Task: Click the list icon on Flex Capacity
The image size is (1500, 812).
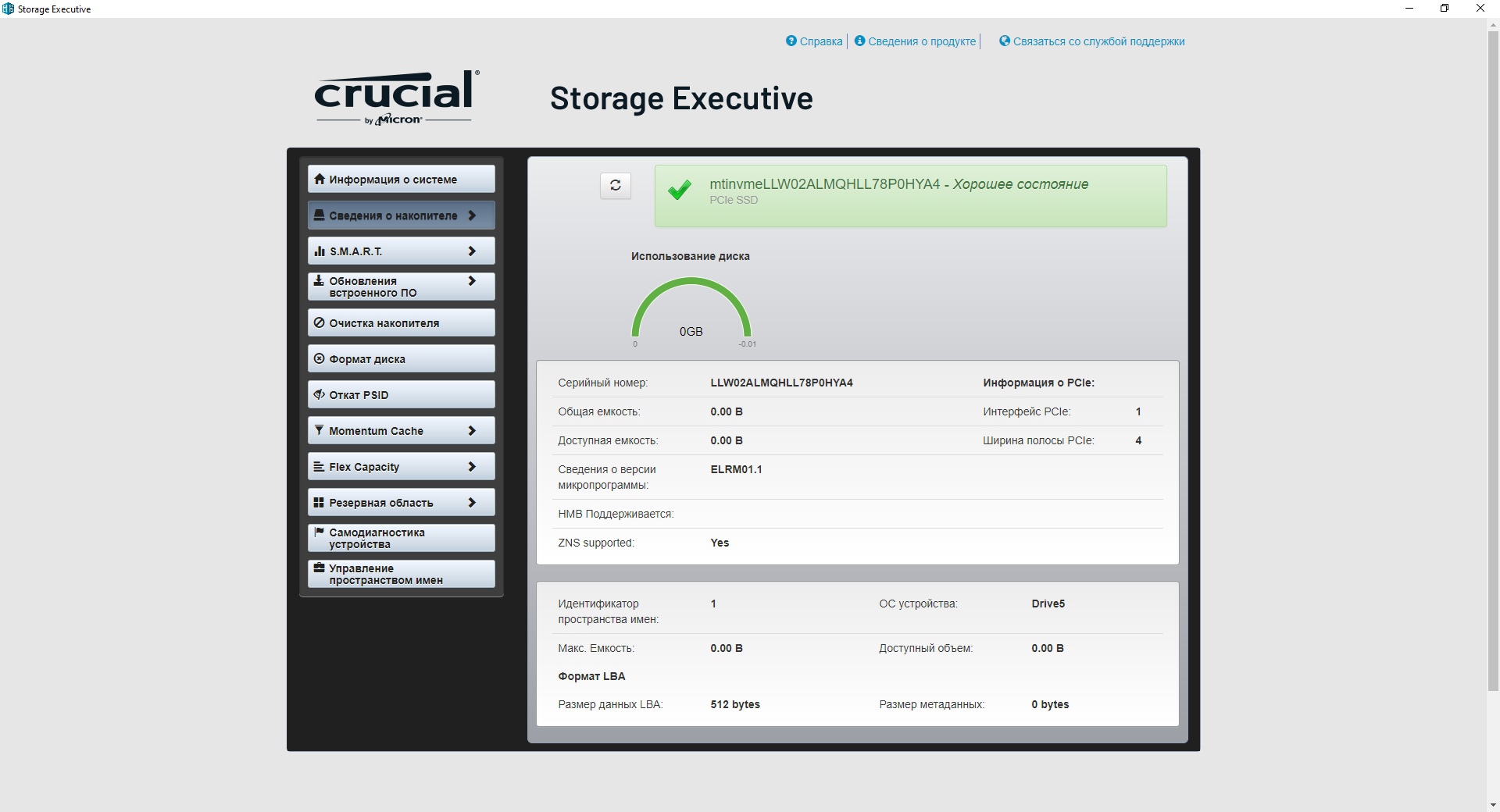Action: pyautogui.click(x=319, y=466)
